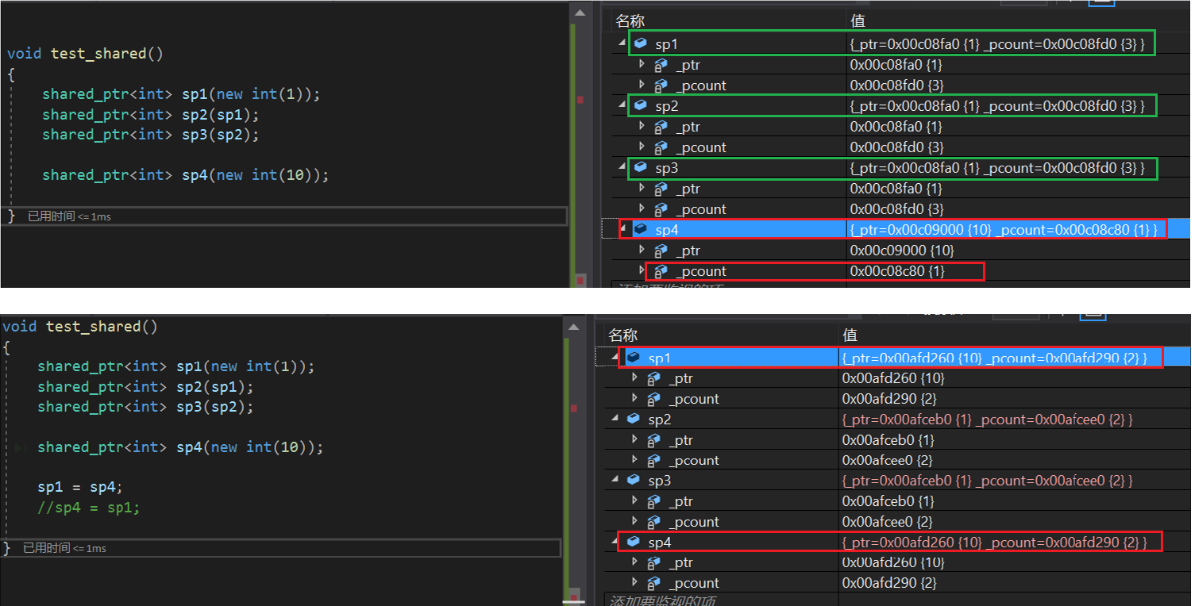
Task: Click field icon of sp1's _ptr 0x00c08fa0
Action: click(x=661, y=65)
